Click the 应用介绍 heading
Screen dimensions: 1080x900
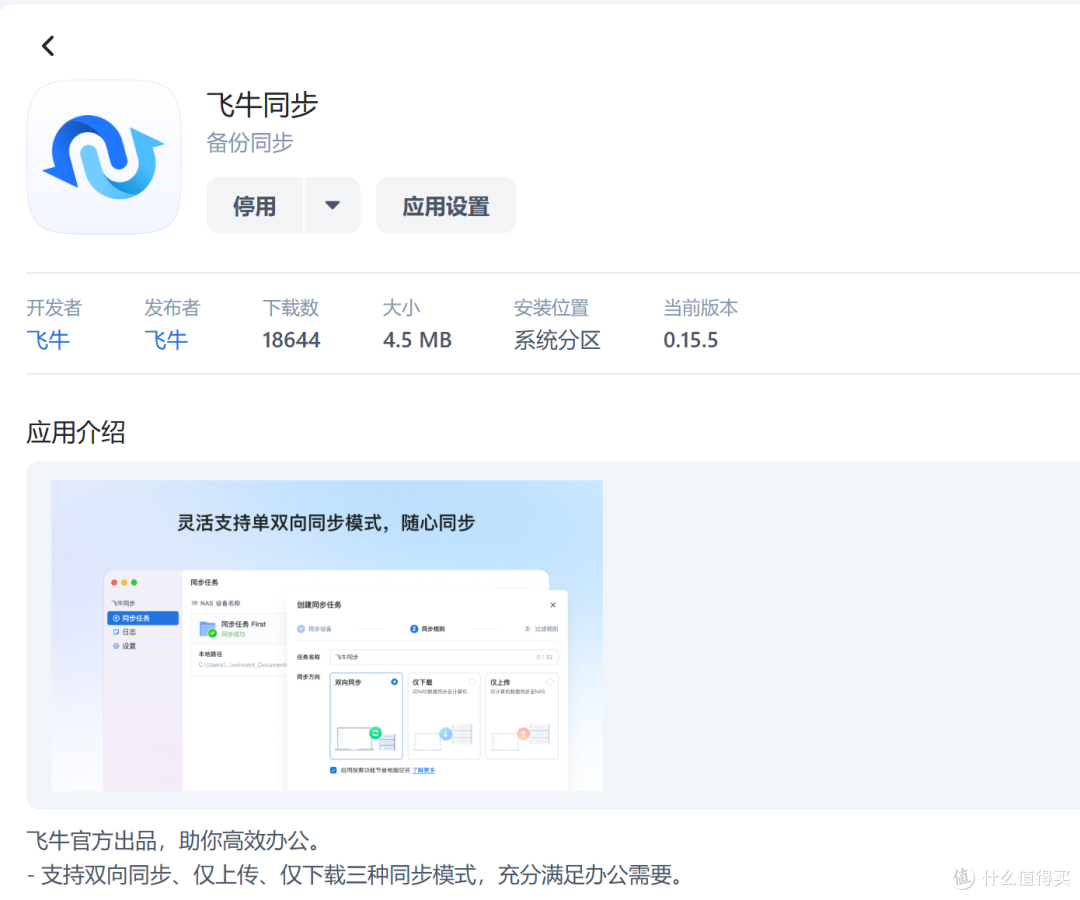click(76, 432)
